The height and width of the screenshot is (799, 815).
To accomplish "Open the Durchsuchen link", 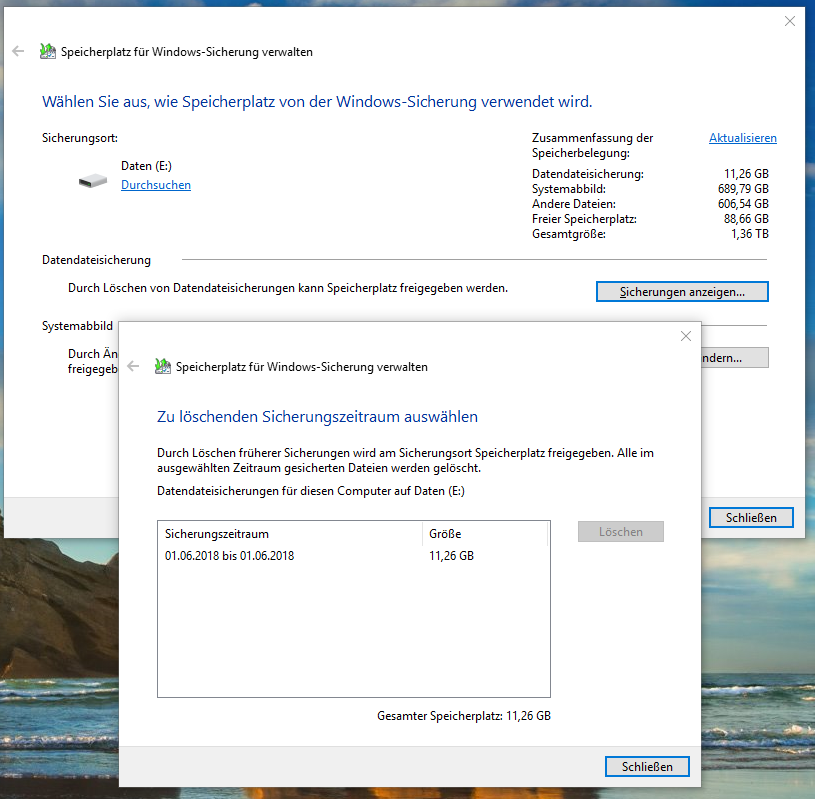I will pyautogui.click(x=156, y=185).
